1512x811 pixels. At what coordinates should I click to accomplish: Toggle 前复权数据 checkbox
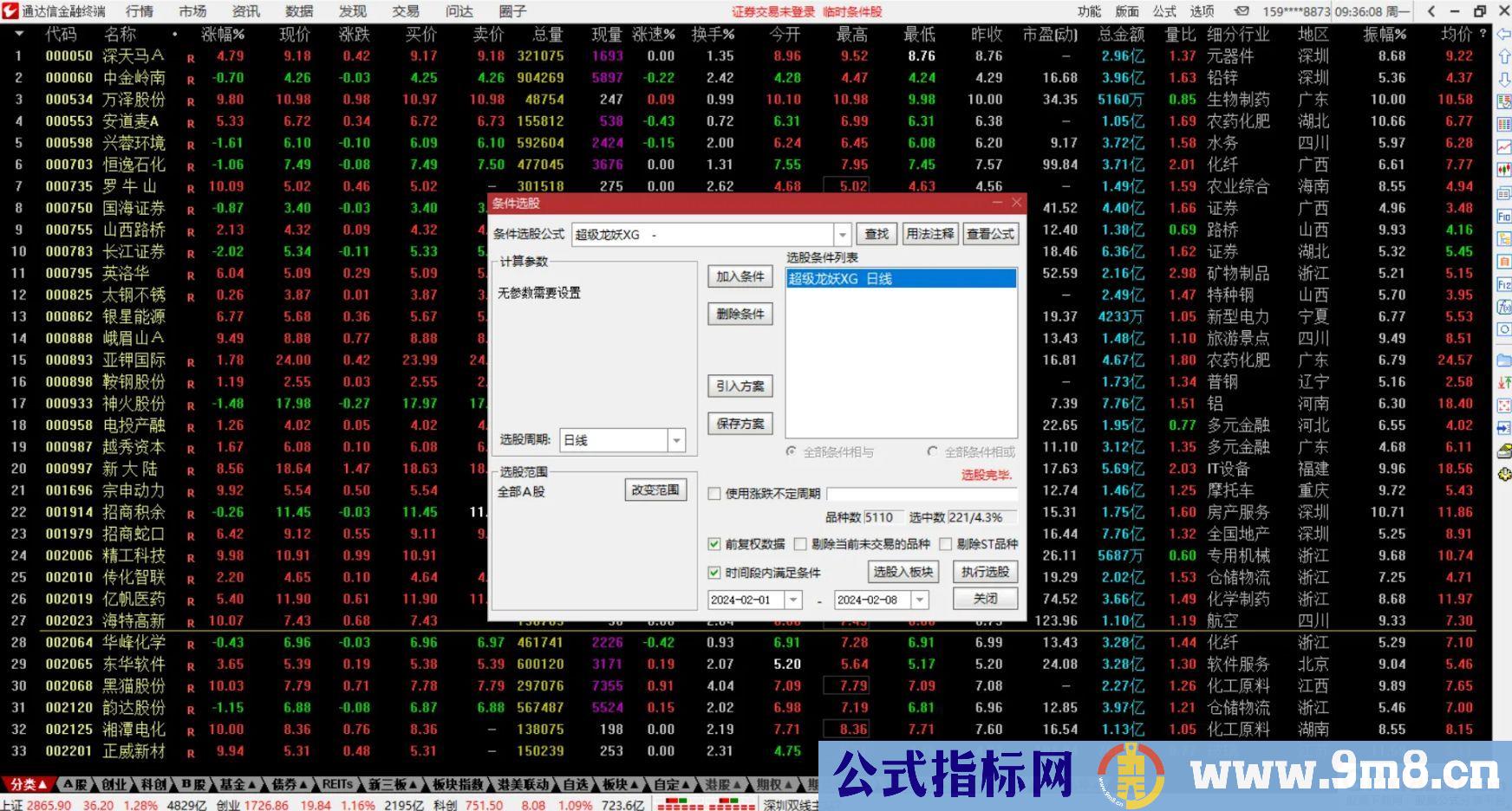pos(714,544)
